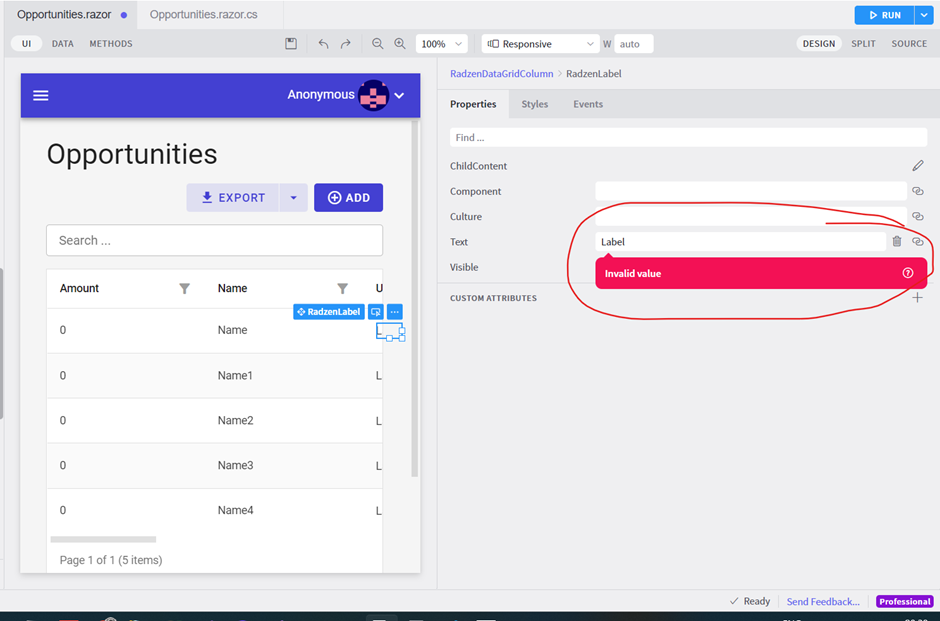Expand the Run options arrow
The width and height of the screenshot is (940, 621).
tap(924, 15)
